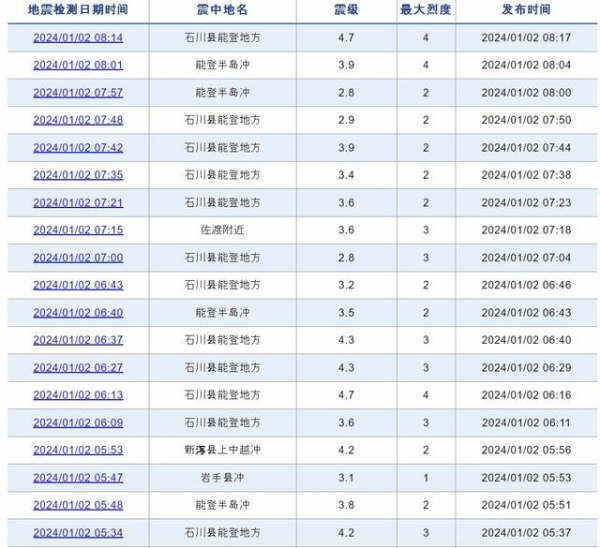Image resolution: width=600 pixels, height=548 pixels.
Task: Click the 震中地名 column header
Action: (x=224, y=10)
